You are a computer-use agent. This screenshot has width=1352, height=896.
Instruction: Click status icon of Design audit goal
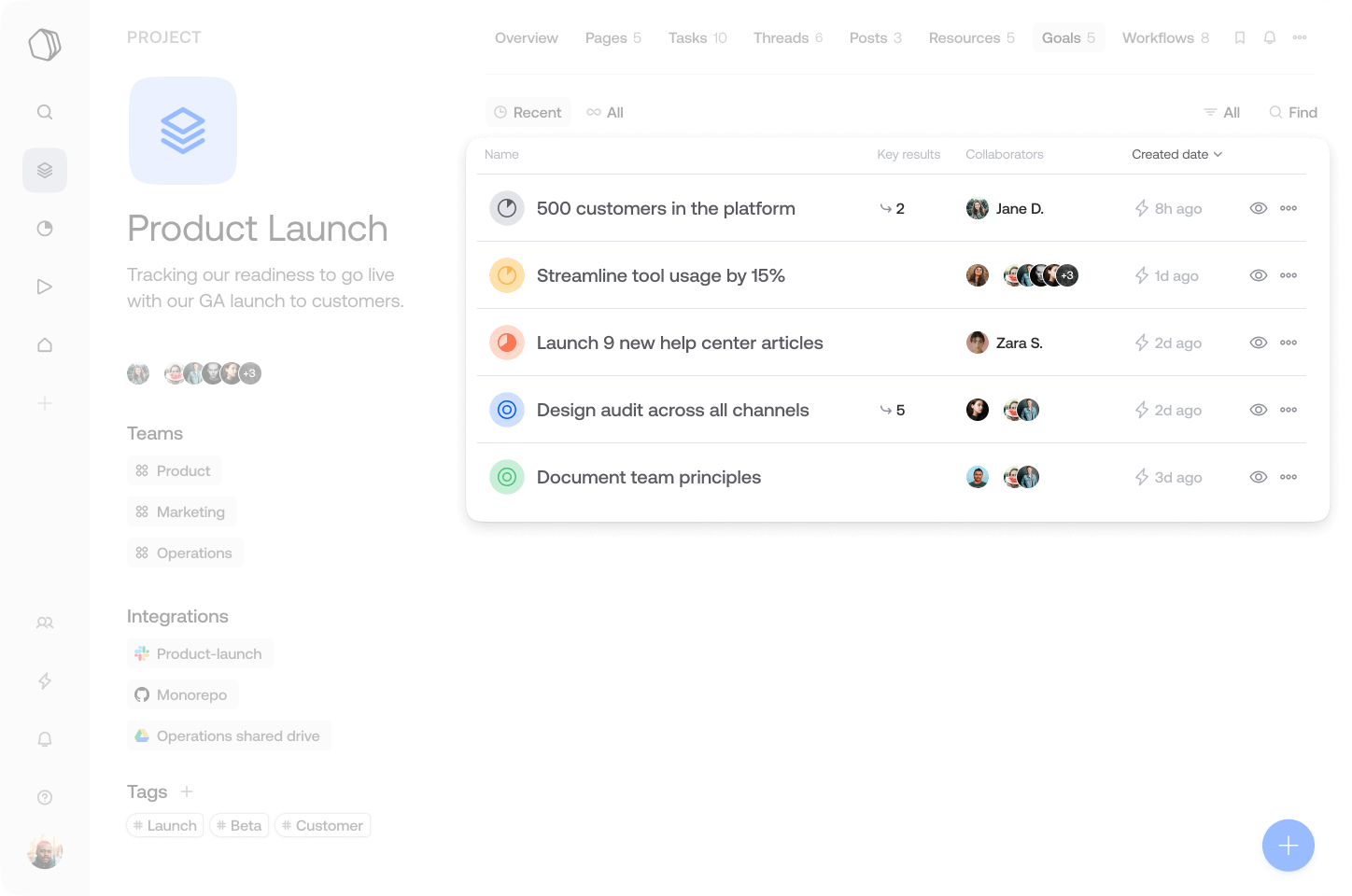point(507,410)
